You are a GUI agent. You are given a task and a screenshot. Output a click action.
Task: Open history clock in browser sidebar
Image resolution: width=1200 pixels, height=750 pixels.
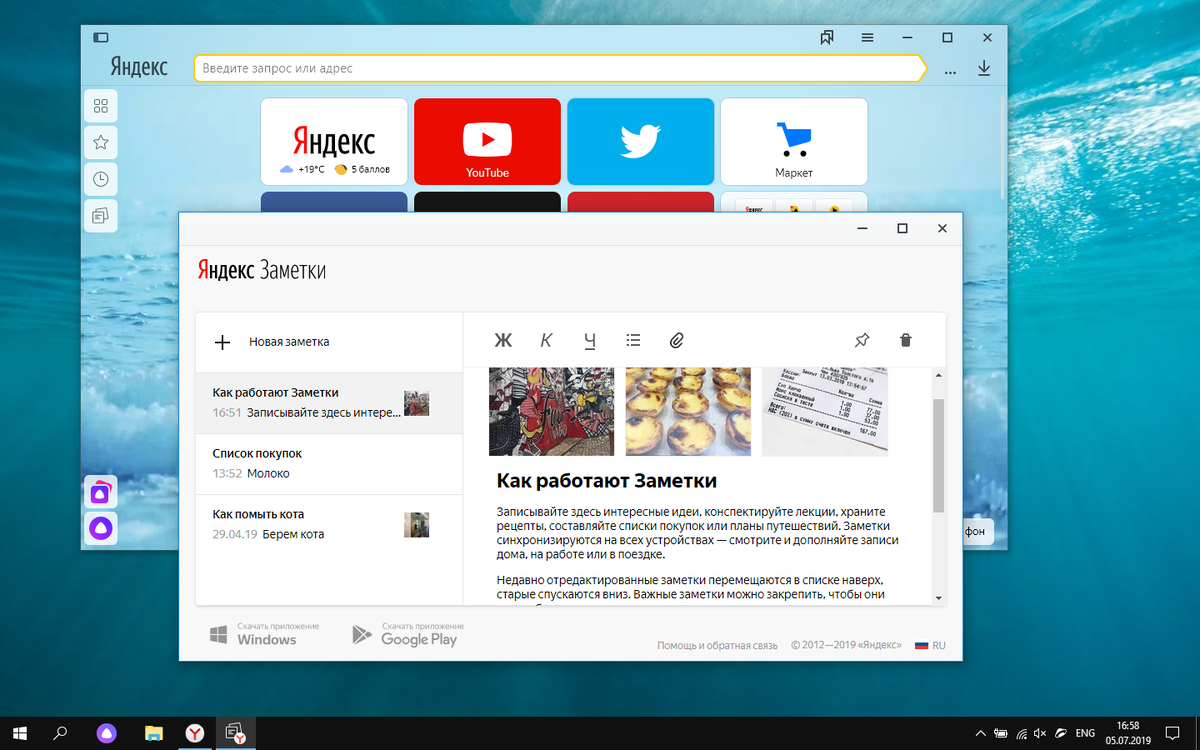coord(101,180)
